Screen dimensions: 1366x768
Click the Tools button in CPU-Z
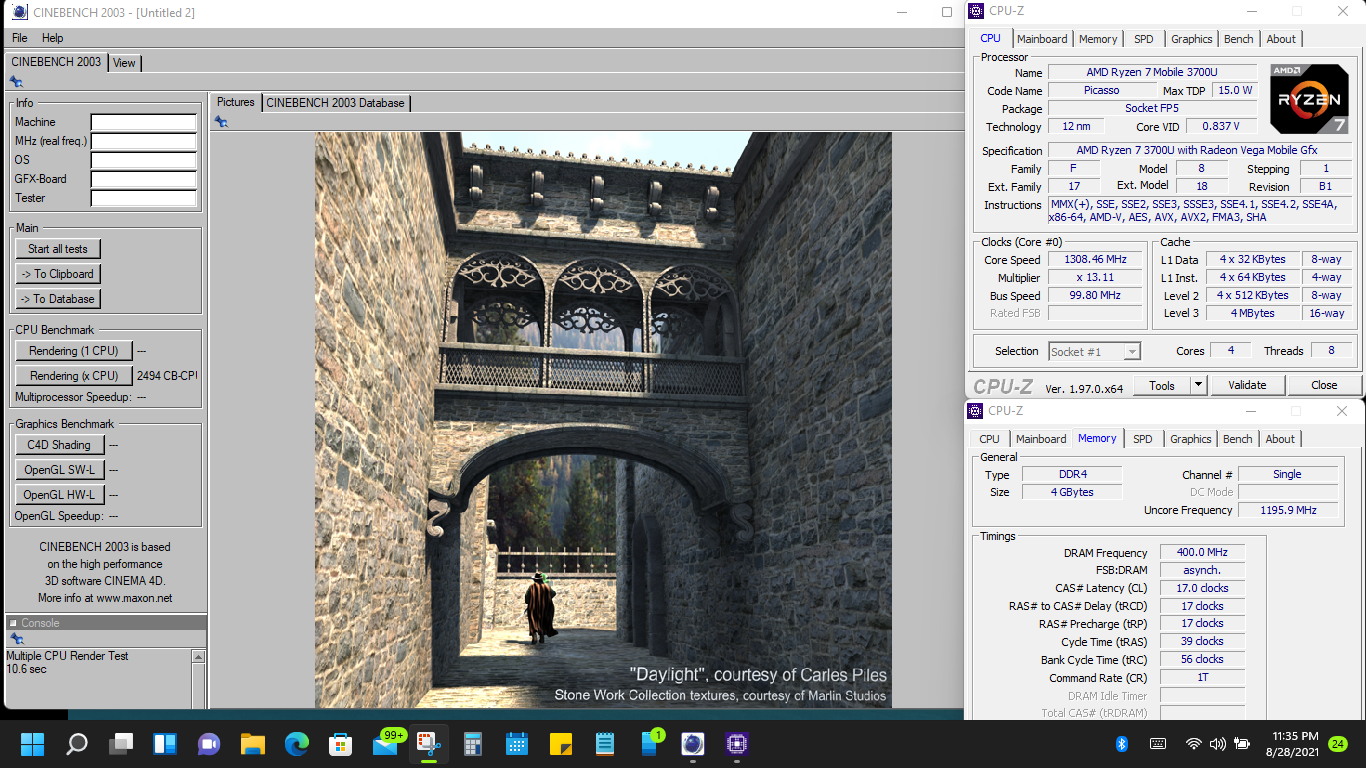(1161, 385)
